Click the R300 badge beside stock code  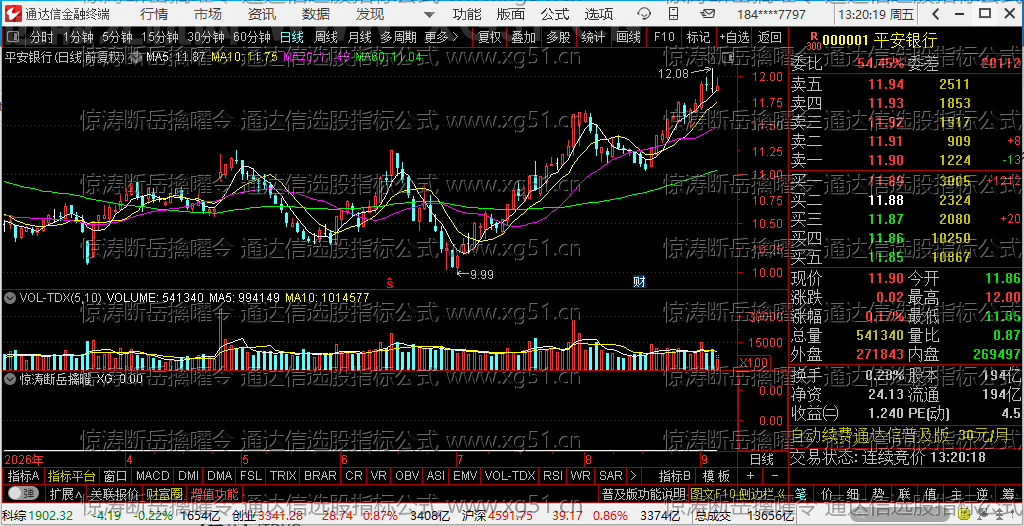coord(814,41)
